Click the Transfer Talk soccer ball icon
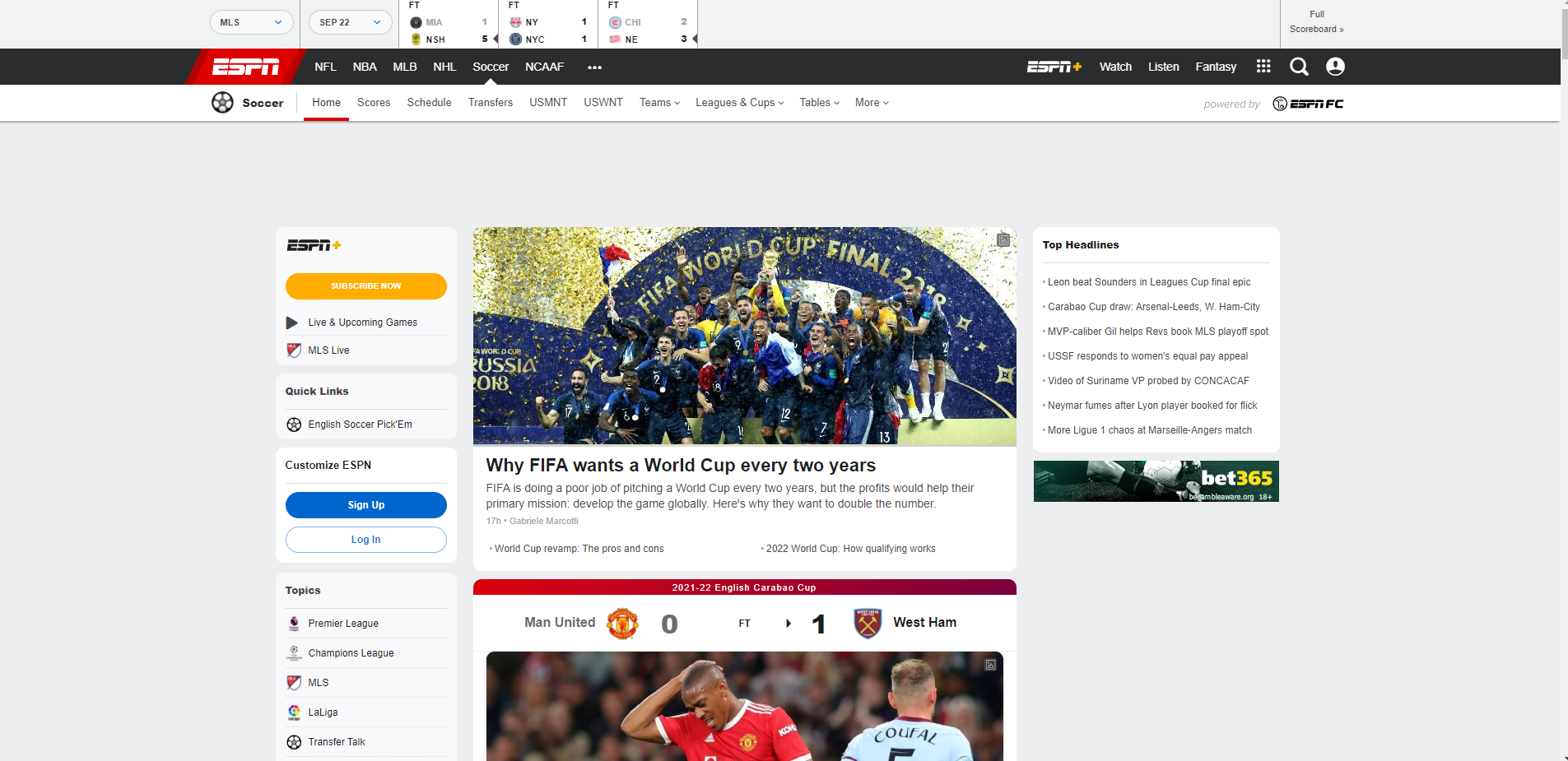 coord(294,742)
